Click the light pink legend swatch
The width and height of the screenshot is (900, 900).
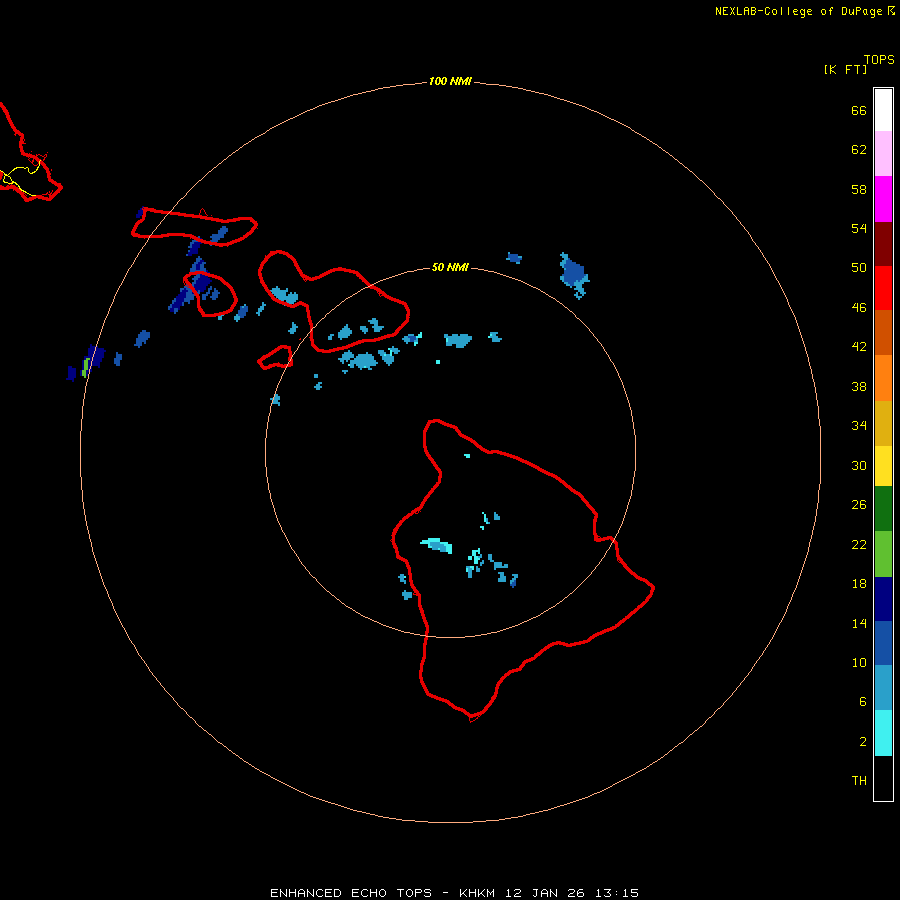883,153
